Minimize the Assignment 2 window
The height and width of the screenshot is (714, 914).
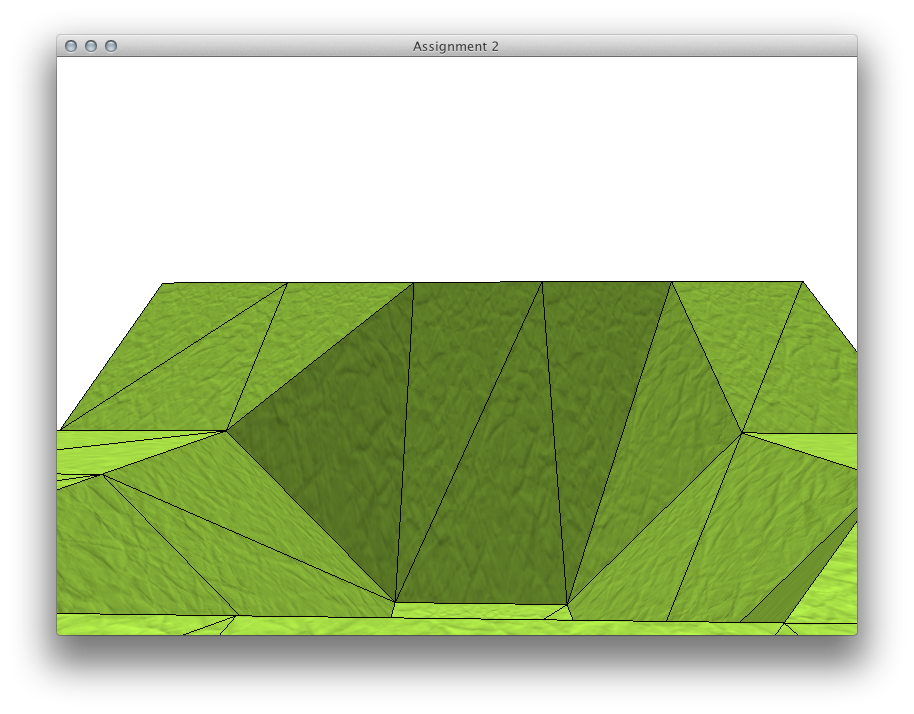[x=91, y=46]
